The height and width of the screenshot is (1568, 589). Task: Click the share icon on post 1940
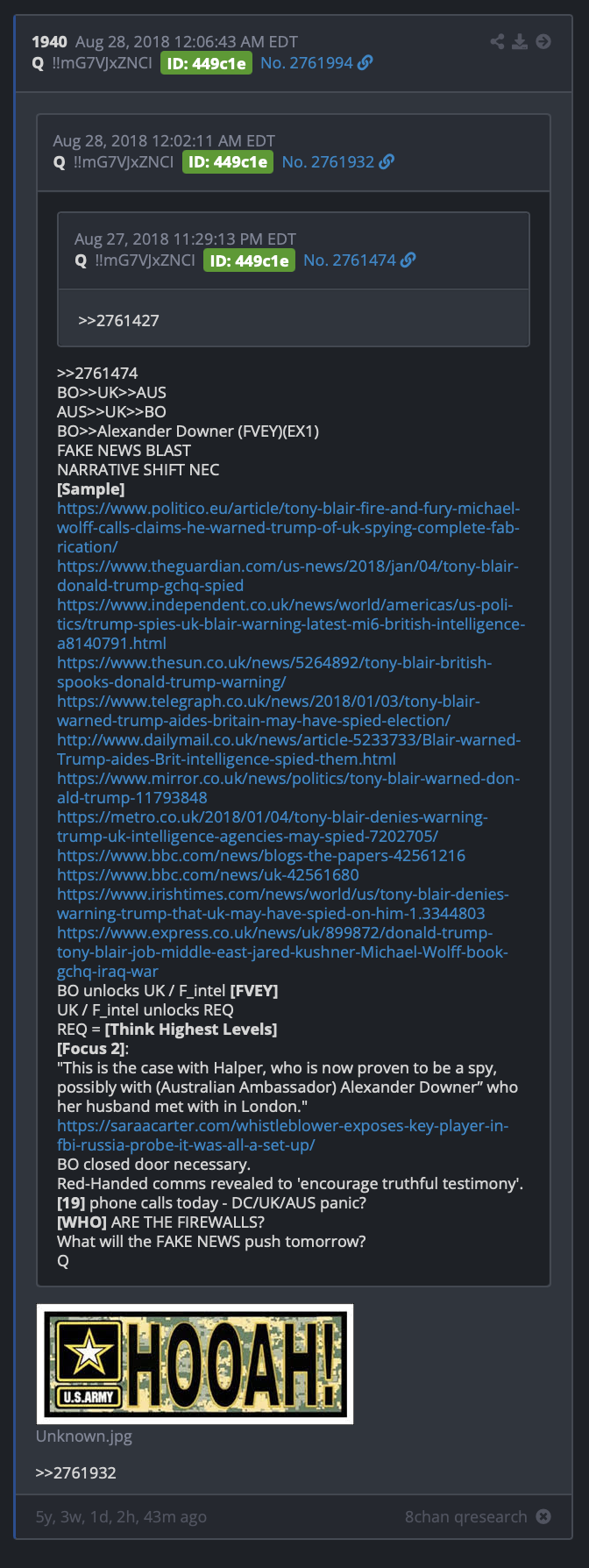click(x=497, y=41)
